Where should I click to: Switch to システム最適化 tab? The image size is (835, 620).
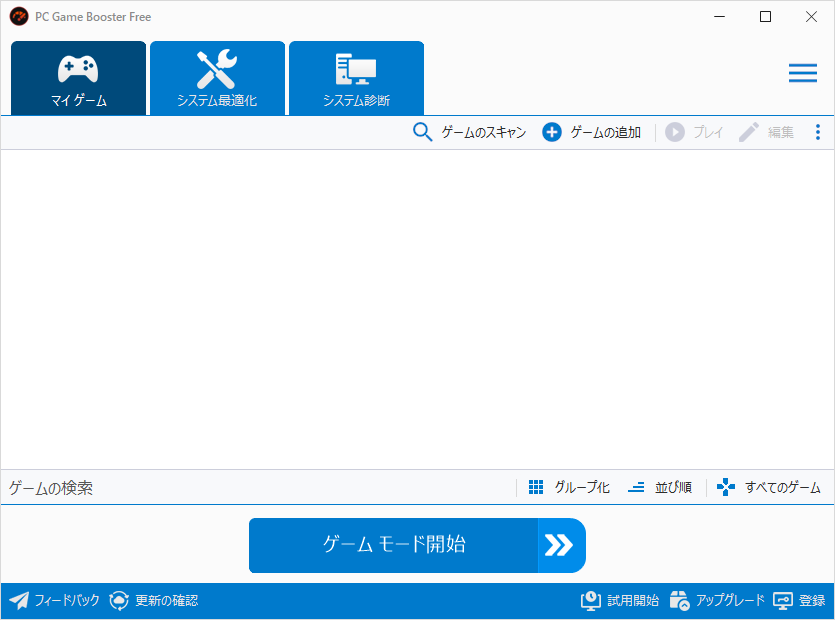pos(217,78)
